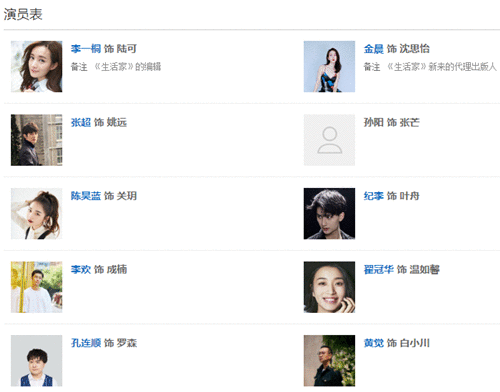Open actor link 陈昊蓝
Screen dimensions: 500x392
pyautogui.click(x=86, y=196)
